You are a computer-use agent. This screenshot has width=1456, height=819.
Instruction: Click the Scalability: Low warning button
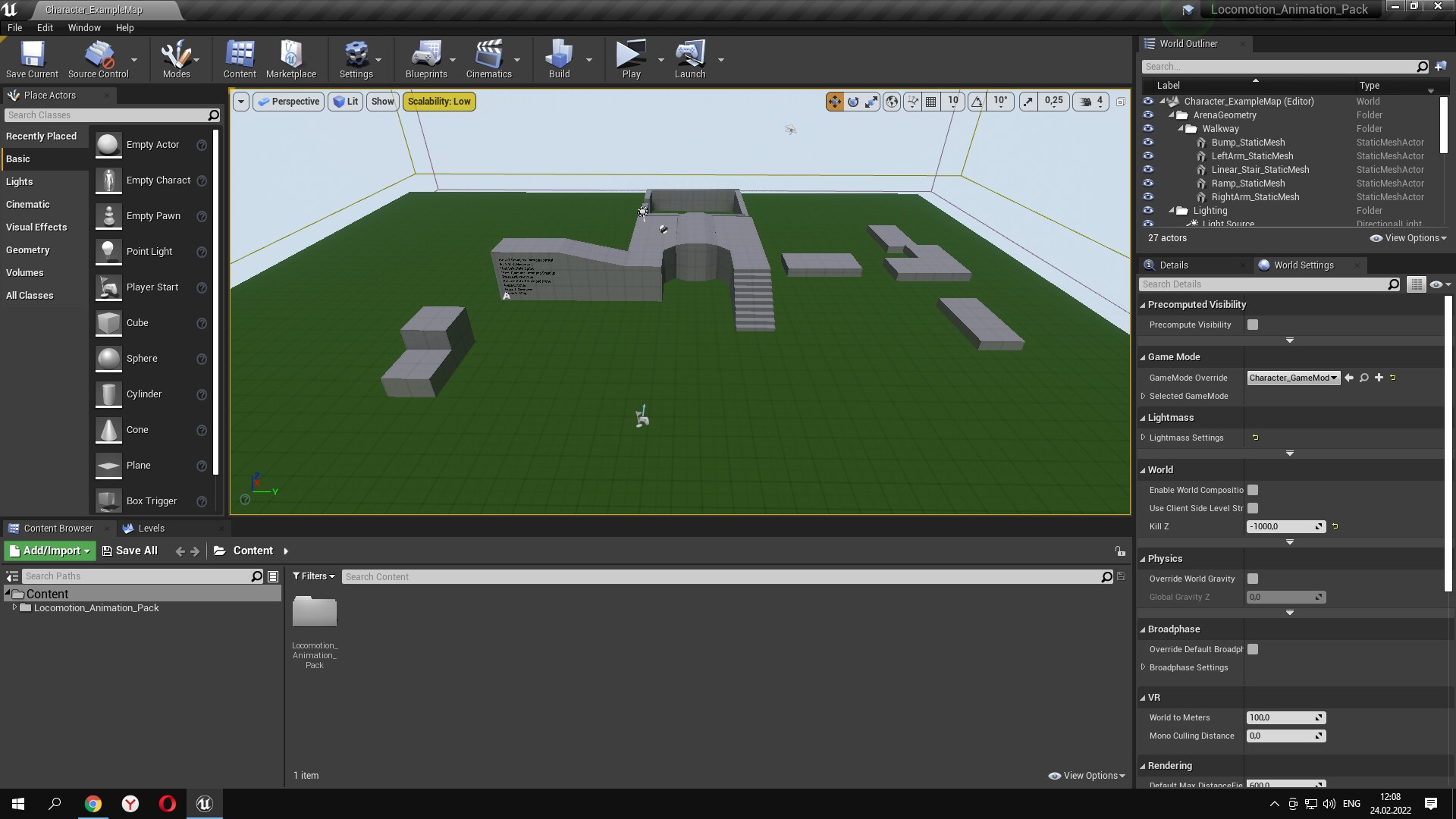point(439,102)
